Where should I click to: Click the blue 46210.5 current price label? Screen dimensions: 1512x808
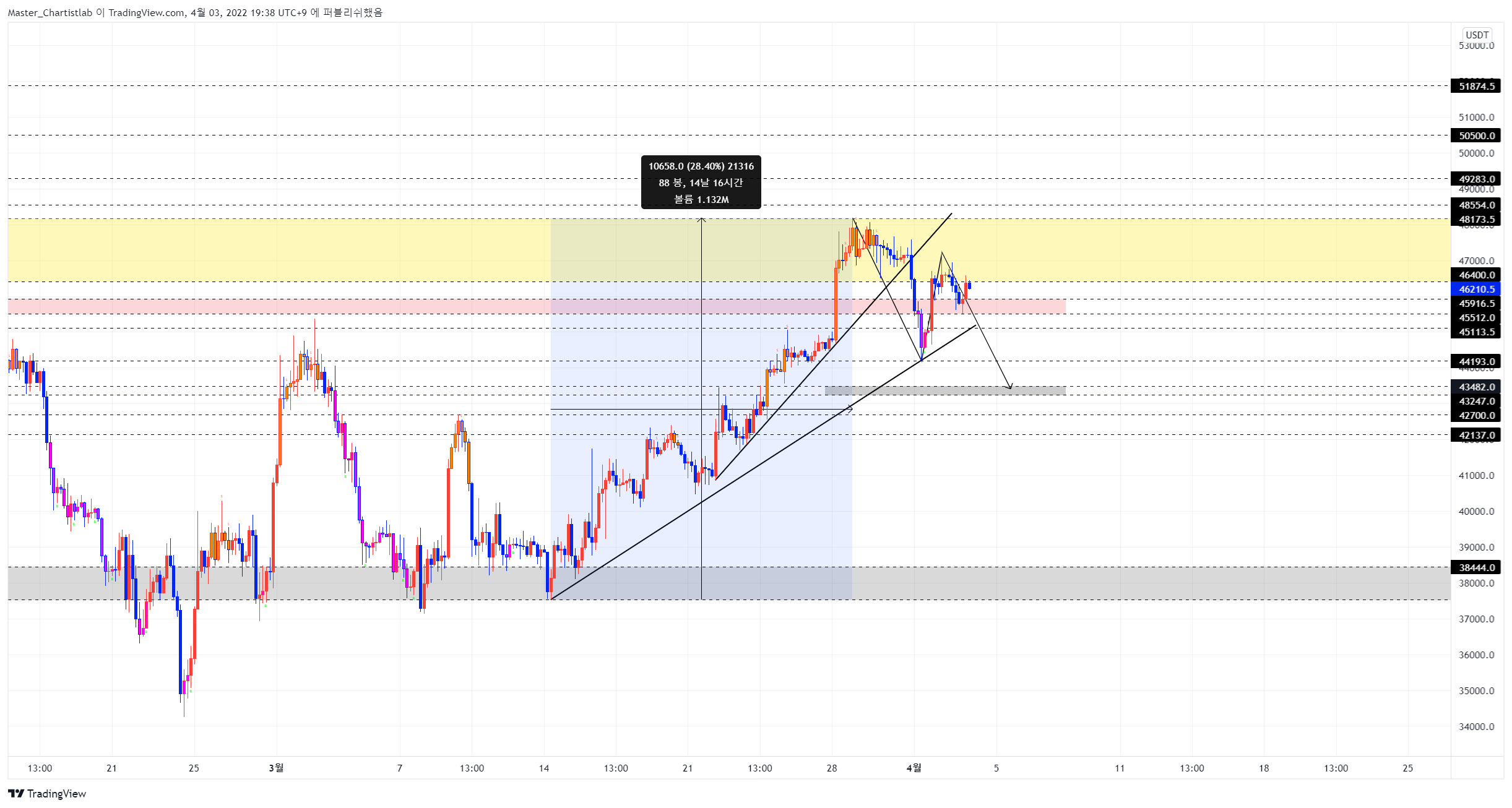(x=1476, y=289)
